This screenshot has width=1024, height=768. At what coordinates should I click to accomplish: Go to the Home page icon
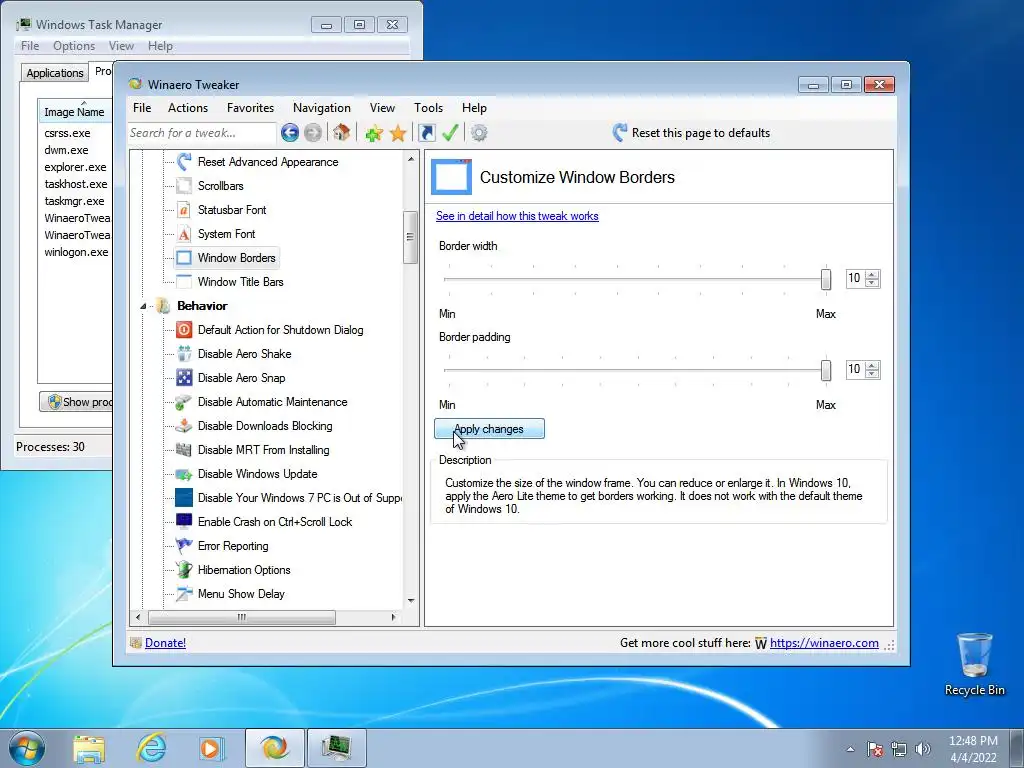341,133
